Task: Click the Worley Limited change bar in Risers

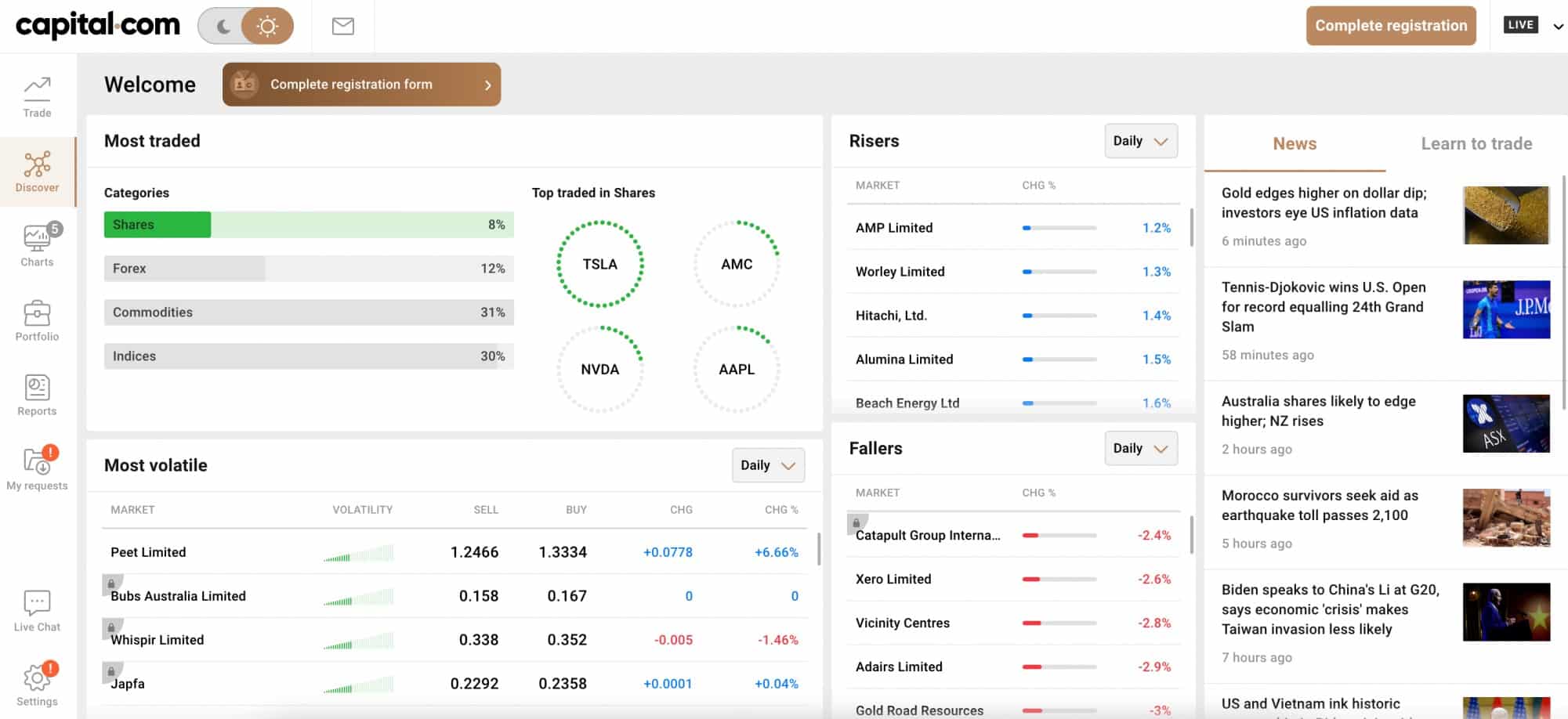Action: coord(1059,272)
